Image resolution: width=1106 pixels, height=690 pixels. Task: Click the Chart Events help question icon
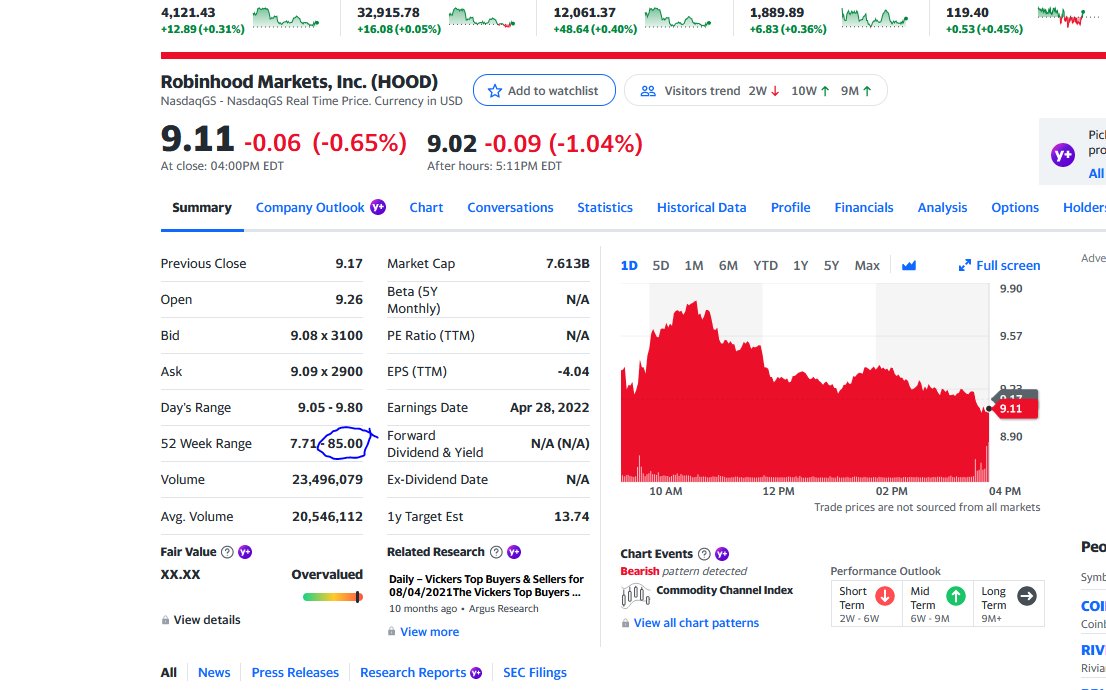coord(704,554)
